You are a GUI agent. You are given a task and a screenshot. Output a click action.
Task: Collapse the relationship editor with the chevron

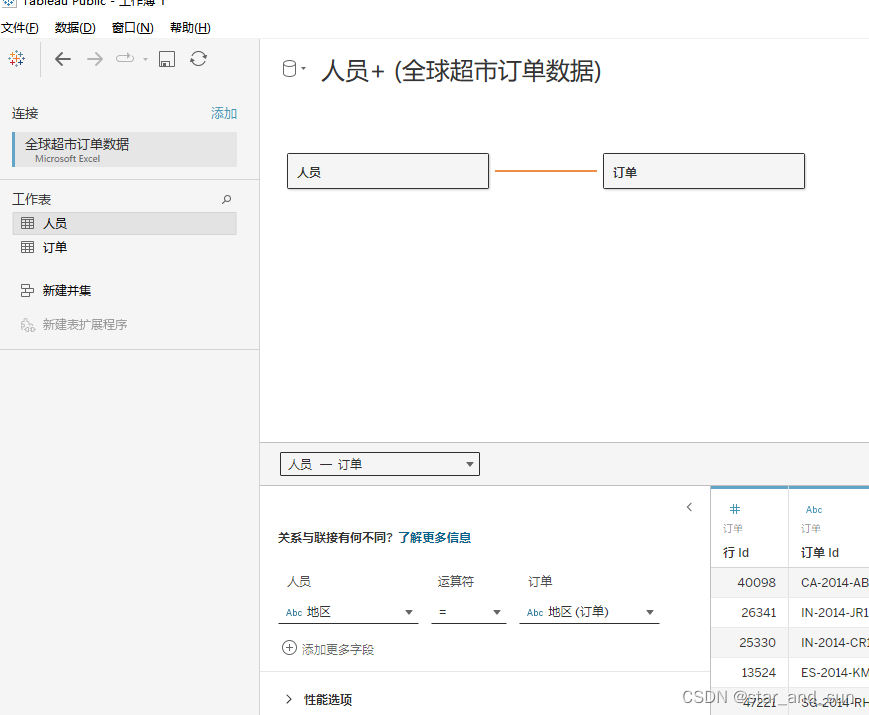click(689, 507)
